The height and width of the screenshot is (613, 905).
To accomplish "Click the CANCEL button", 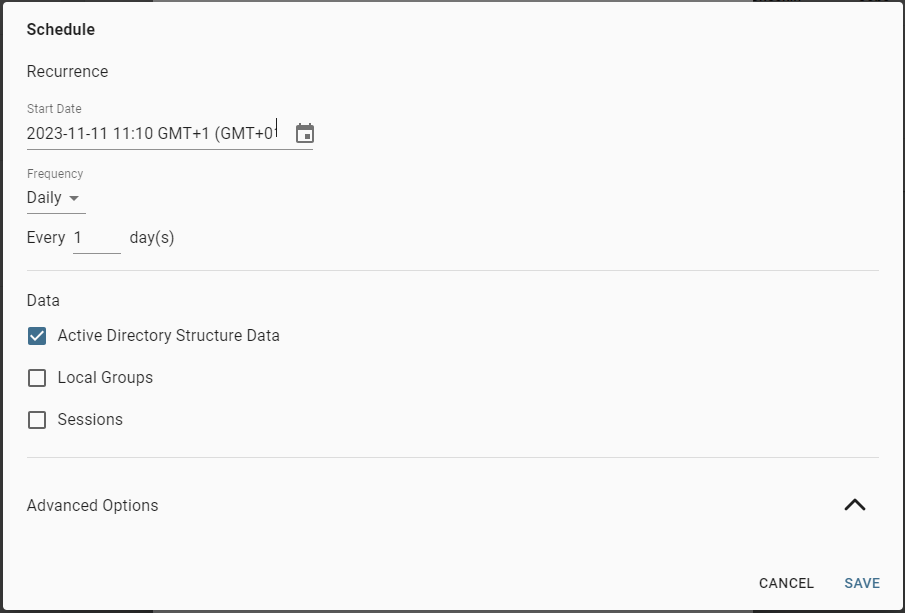I will coord(786,583).
